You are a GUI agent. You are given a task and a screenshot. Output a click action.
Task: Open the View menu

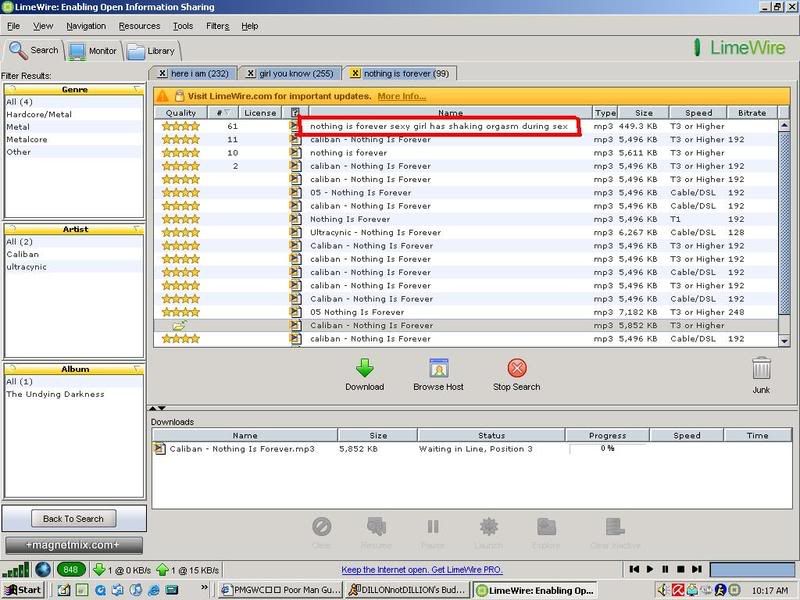(x=43, y=26)
